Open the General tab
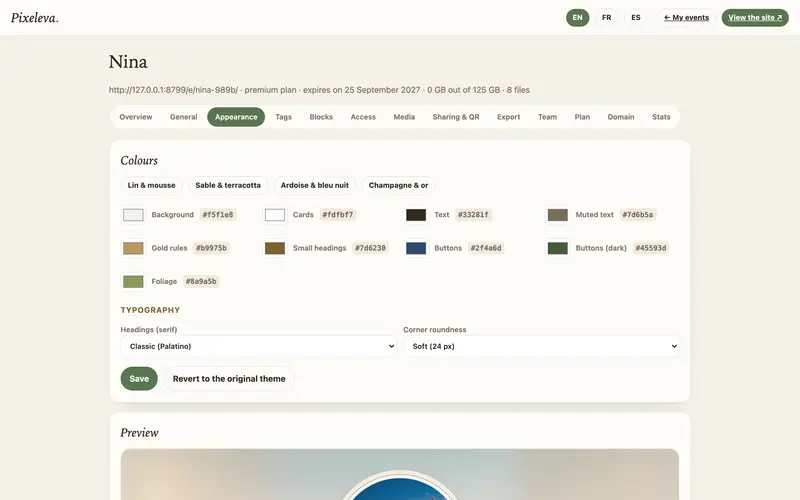Screen dimensions: 800x500 tap(184, 117)
